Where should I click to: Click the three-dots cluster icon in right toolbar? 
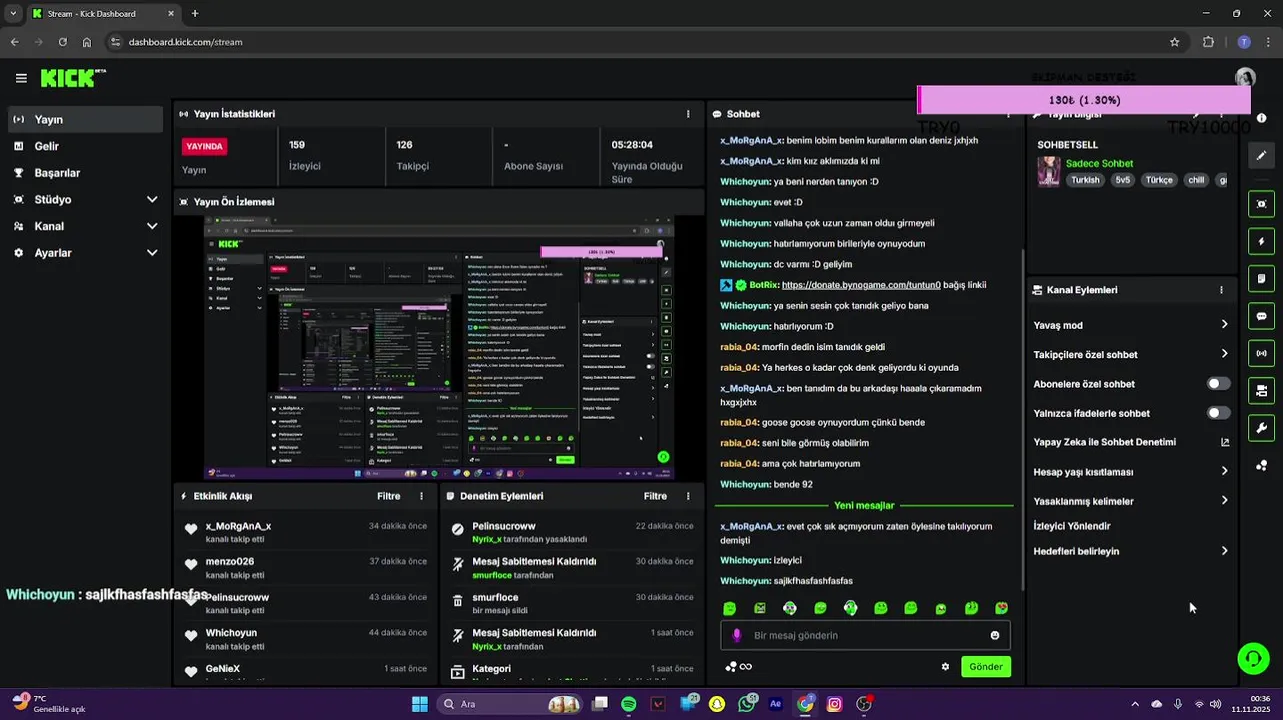click(x=1261, y=466)
